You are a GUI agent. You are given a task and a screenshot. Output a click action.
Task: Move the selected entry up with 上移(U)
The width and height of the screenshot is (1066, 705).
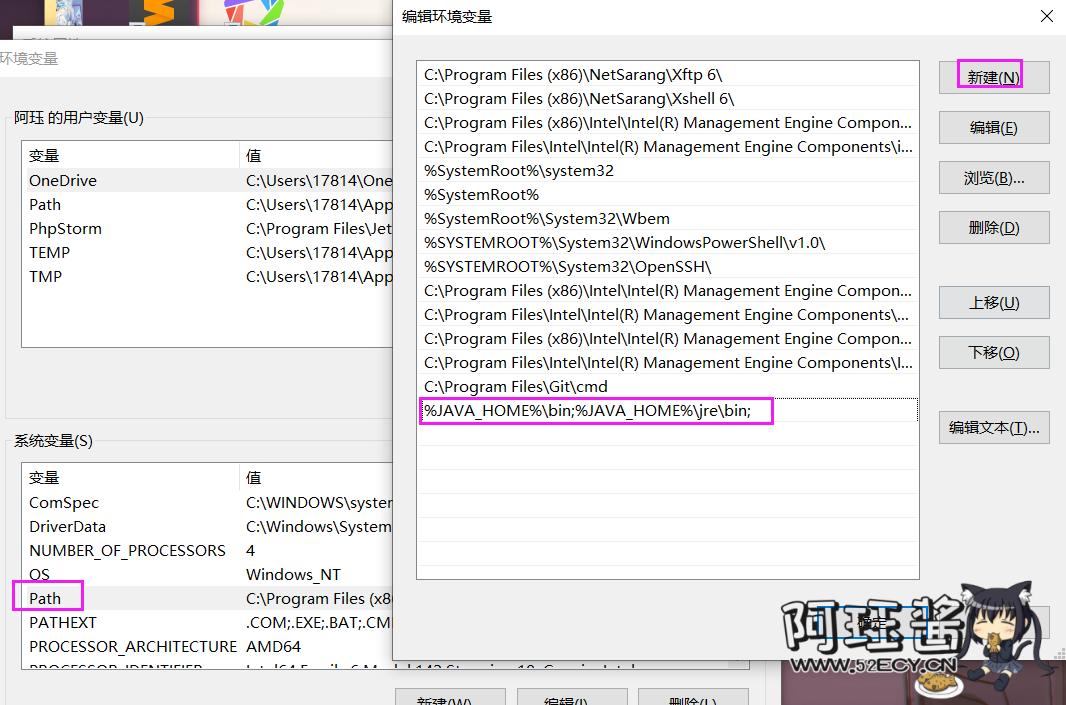point(993,303)
